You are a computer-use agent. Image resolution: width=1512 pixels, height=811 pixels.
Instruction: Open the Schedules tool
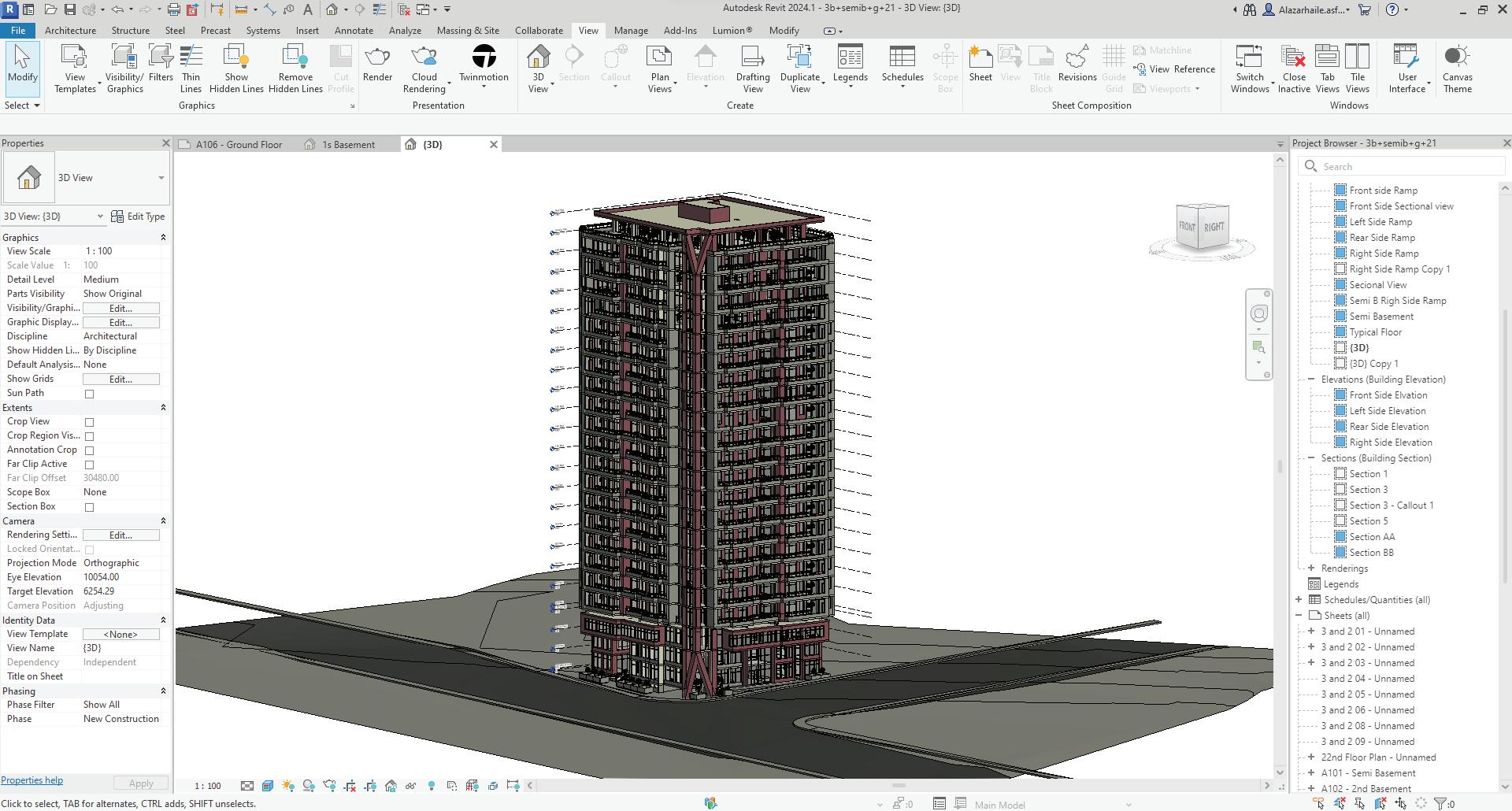(x=902, y=63)
